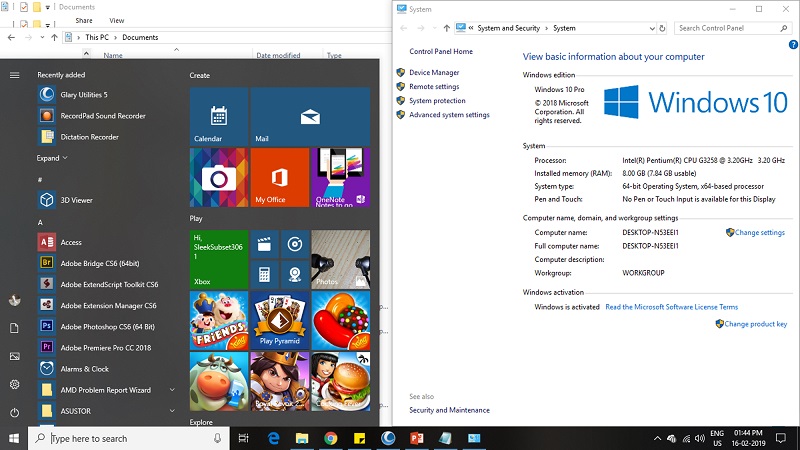Open the Camera app tile

pos(219,178)
